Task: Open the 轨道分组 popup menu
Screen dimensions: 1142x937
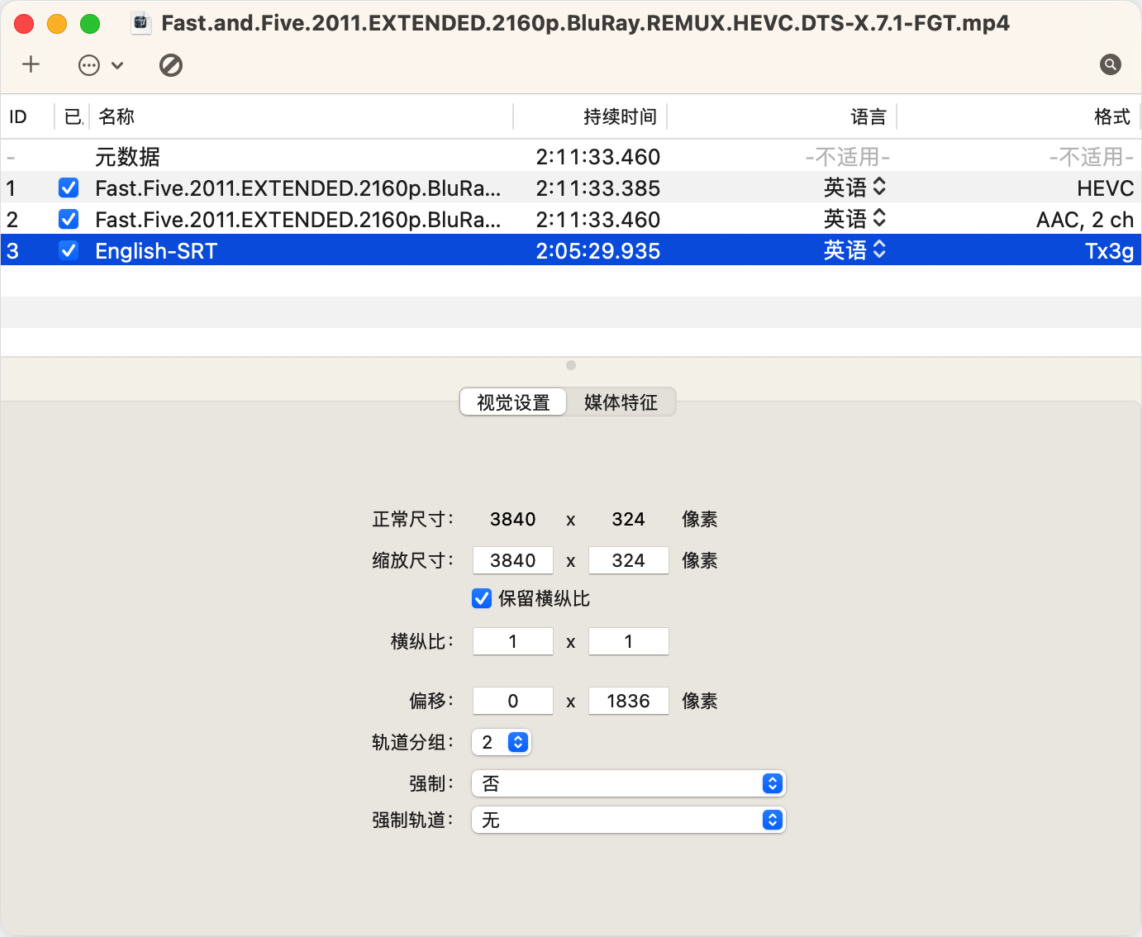Action: [x=501, y=742]
